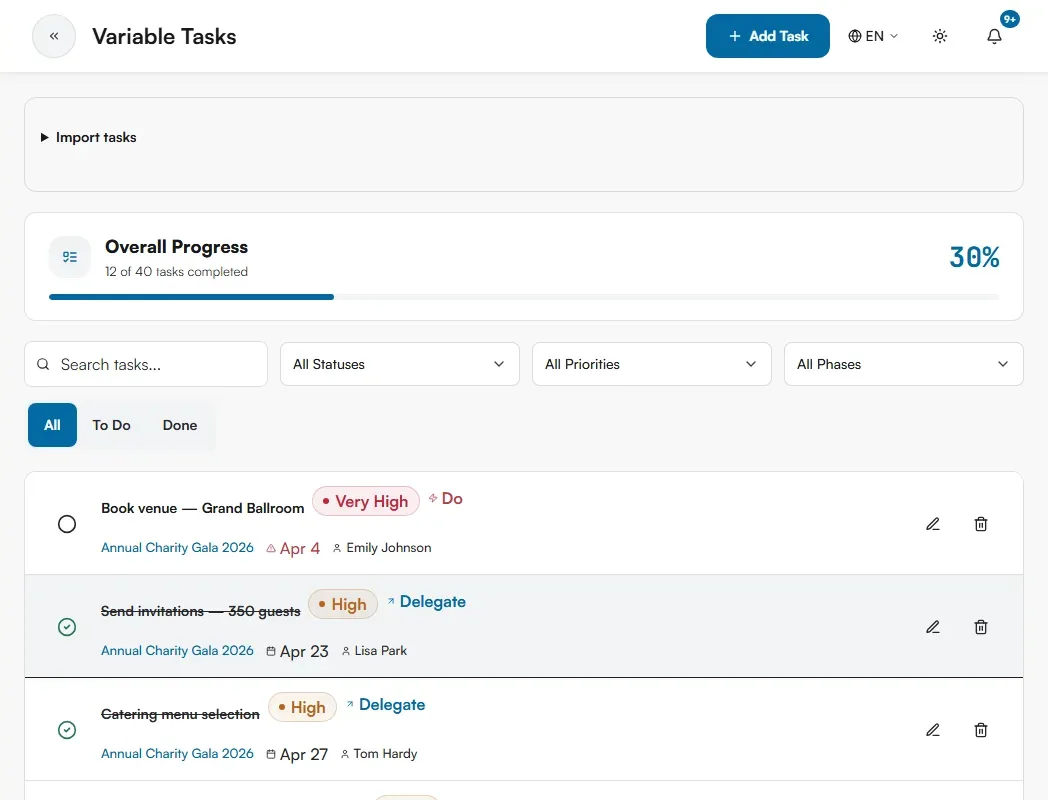The width and height of the screenshot is (1048, 800).
Task: Switch to the To Do tab
Action: tap(112, 425)
